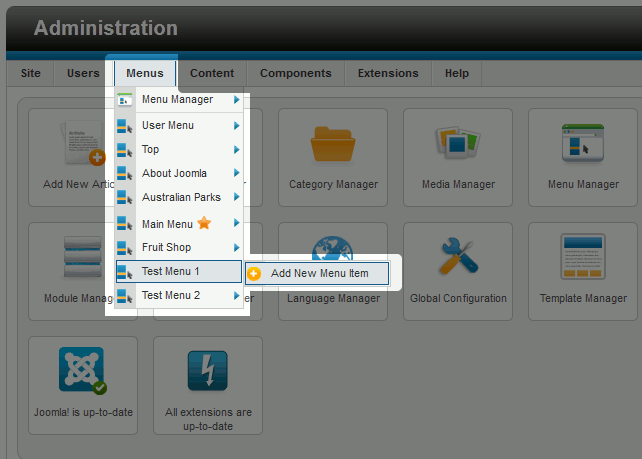The height and width of the screenshot is (459, 642).
Task: Select Fruit Shop menu entry
Action: tap(179, 248)
